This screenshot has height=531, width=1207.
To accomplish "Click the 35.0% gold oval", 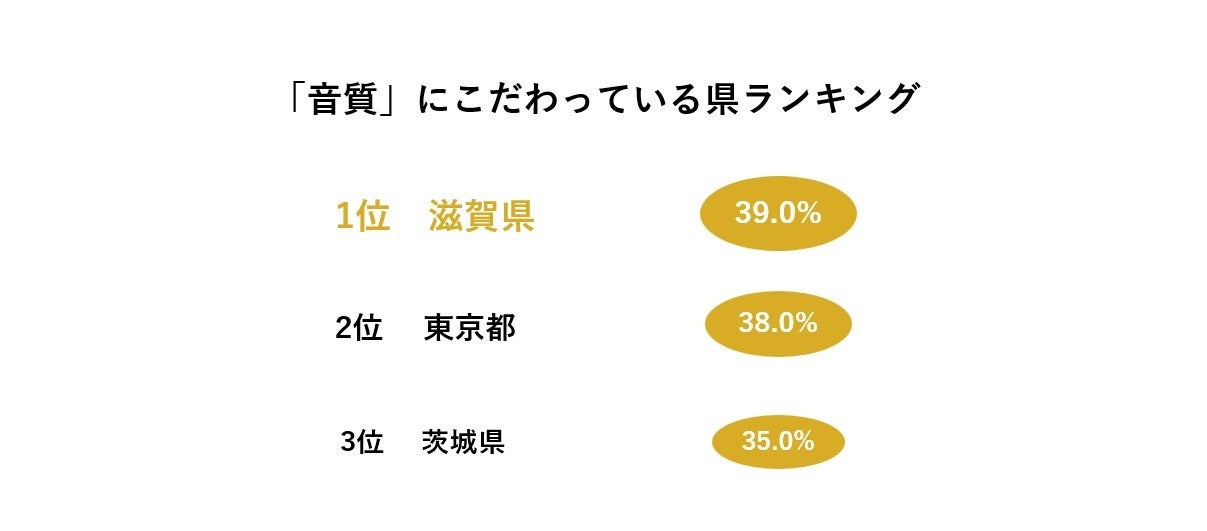I will [778, 441].
